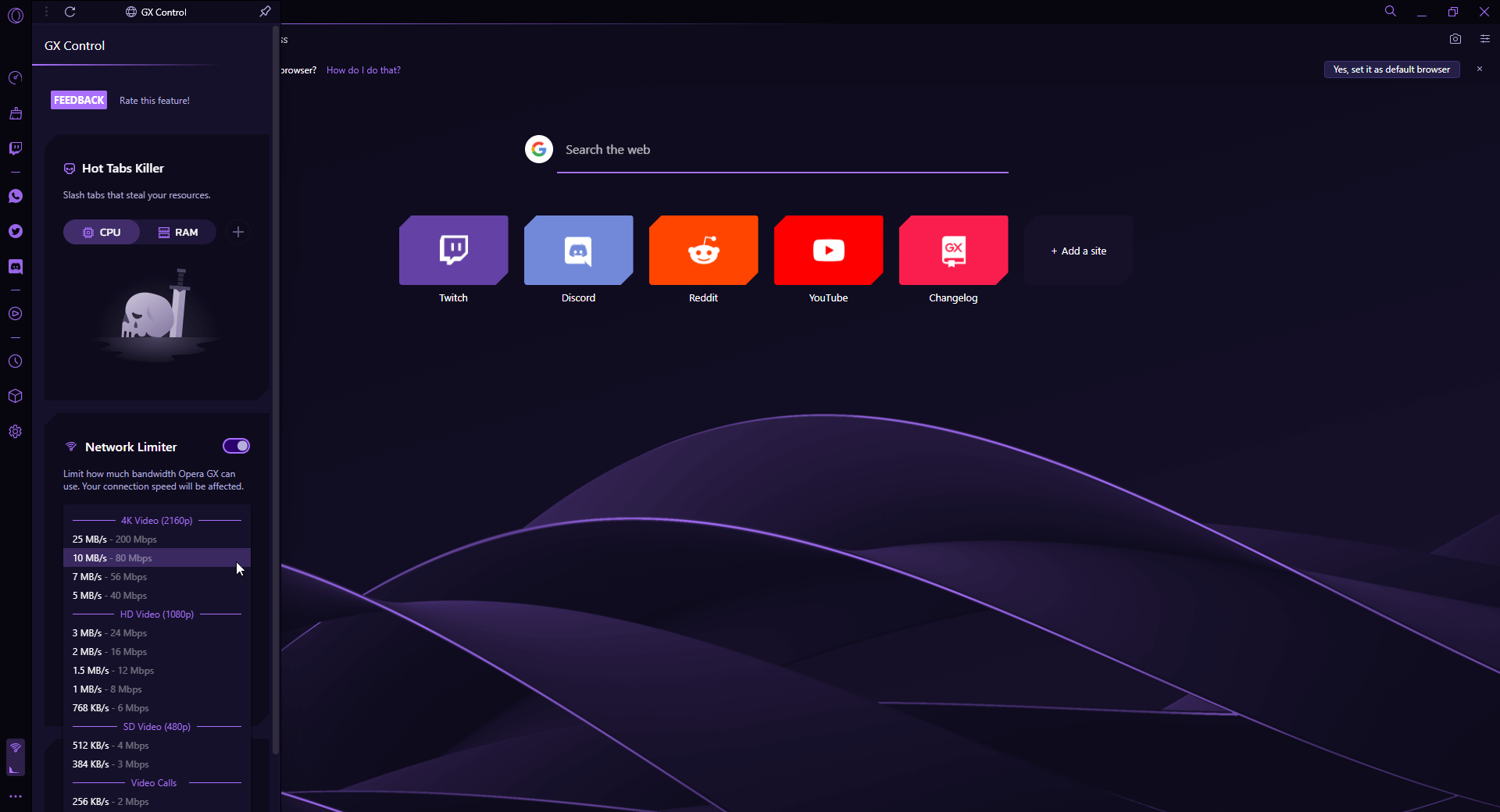
Task: Take a snapshot with camera icon
Action: click(x=1455, y=39)
